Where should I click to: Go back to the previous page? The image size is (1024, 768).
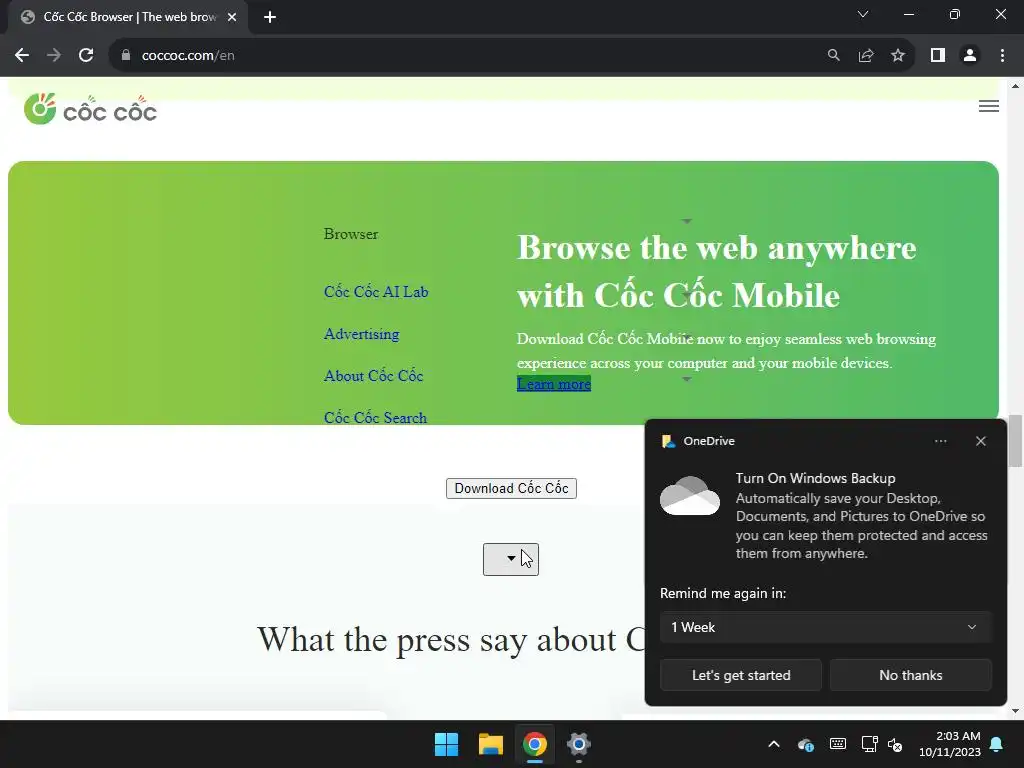pyautogui.click(x=22, y=56)
